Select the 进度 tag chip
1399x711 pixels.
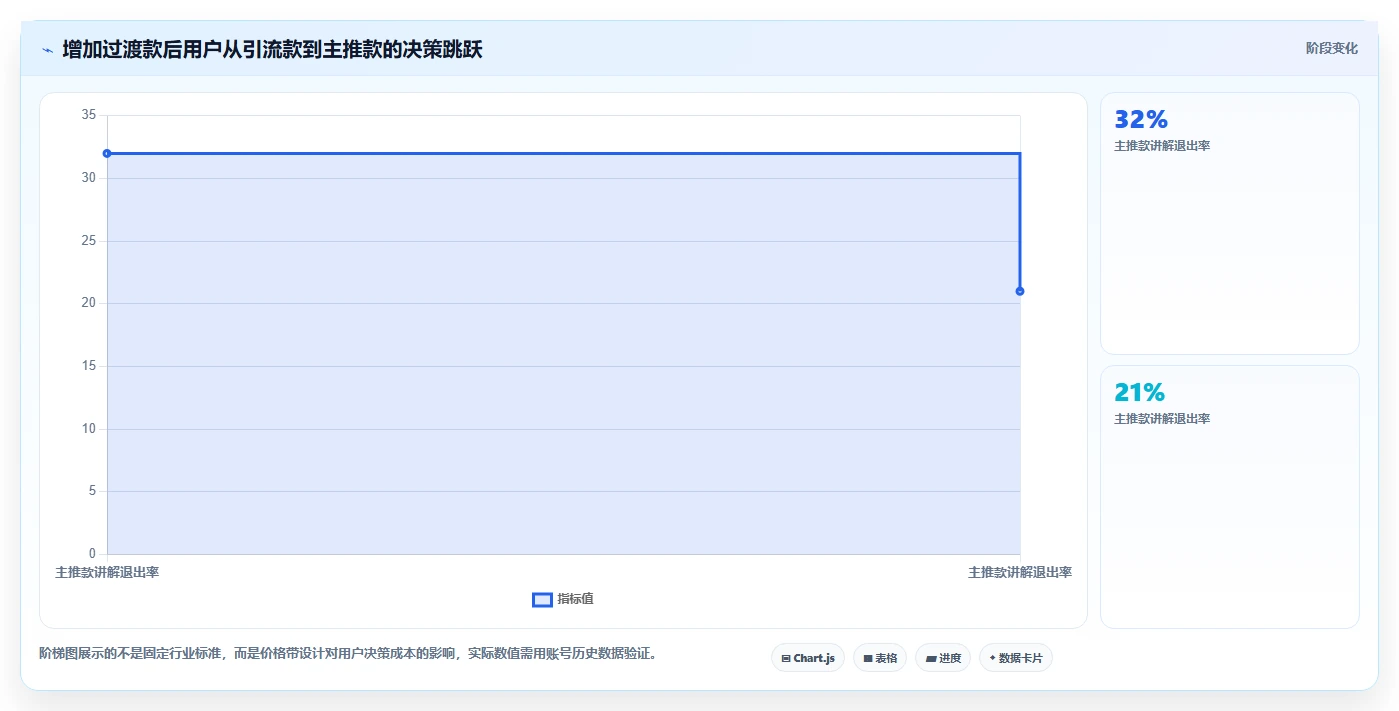pyautogui.click(x=943, y=658)
